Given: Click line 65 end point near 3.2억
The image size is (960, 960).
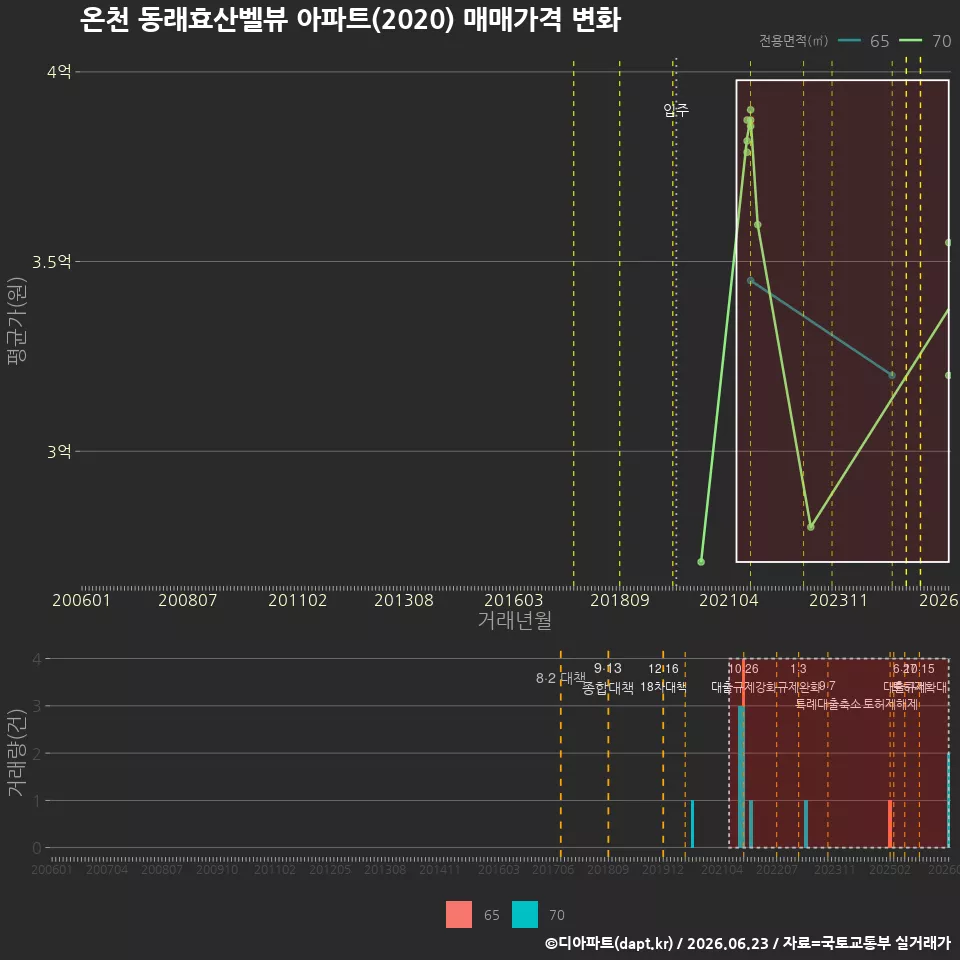Looking at the screenshot, I should pos(892,375).
